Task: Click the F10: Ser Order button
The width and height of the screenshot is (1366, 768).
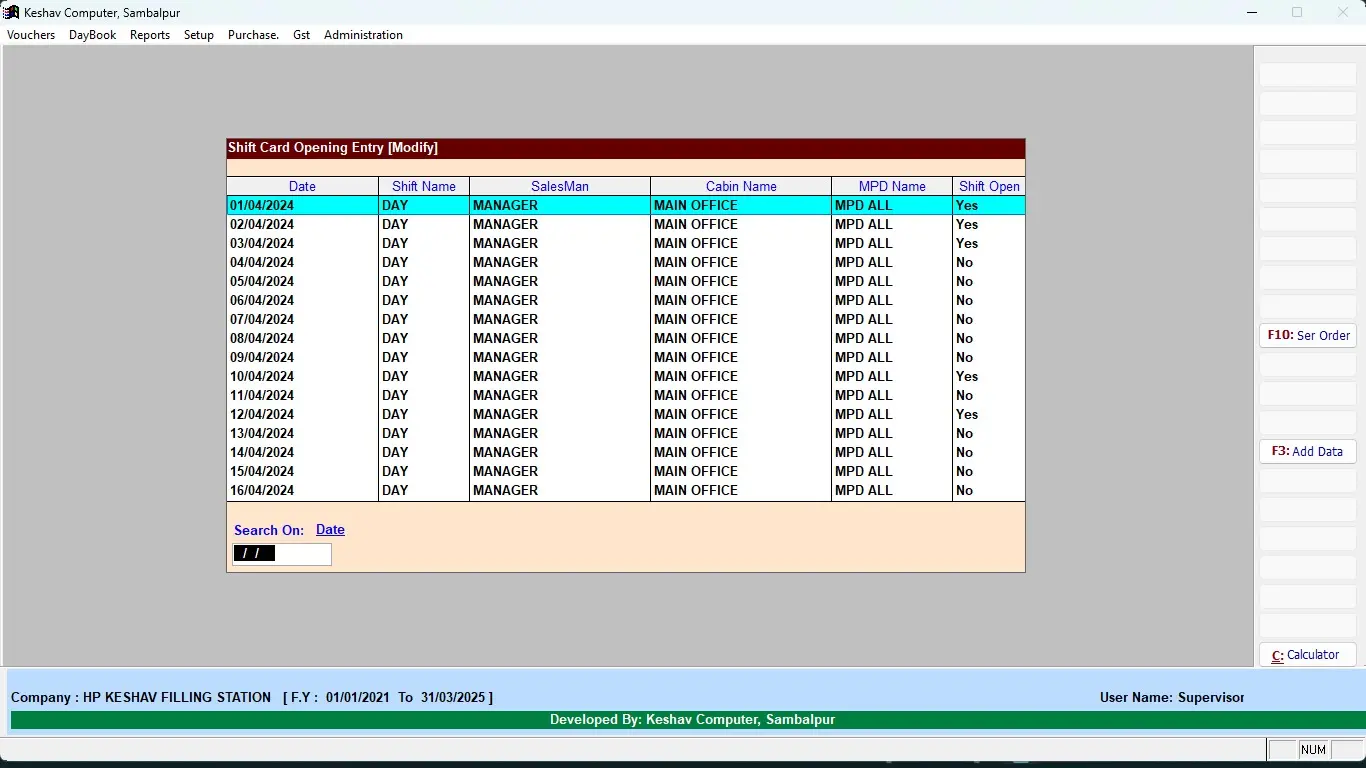Action: pos(1308,336)
